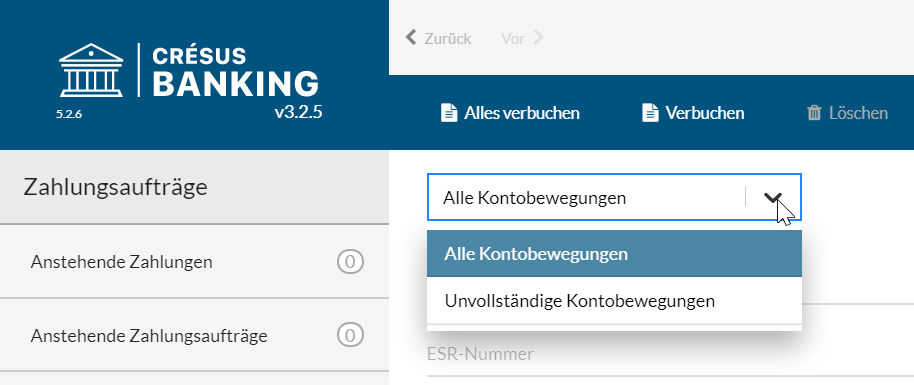Viewport: 914px width, 385px height.
Task: Click the 0 badge beside Anstehende Zahlungsaufträge
Action: point(350,335)
